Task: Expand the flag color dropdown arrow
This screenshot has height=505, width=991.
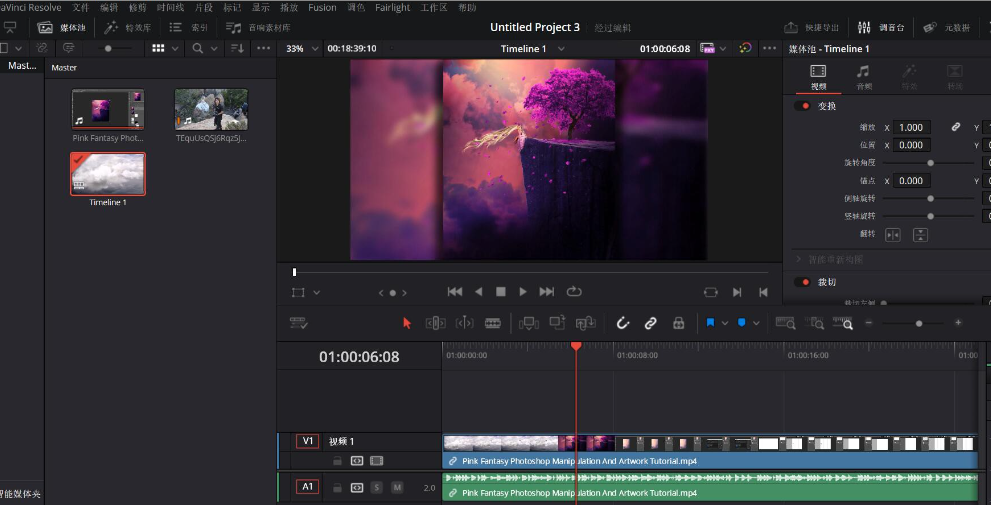Action: pos(724,323)
